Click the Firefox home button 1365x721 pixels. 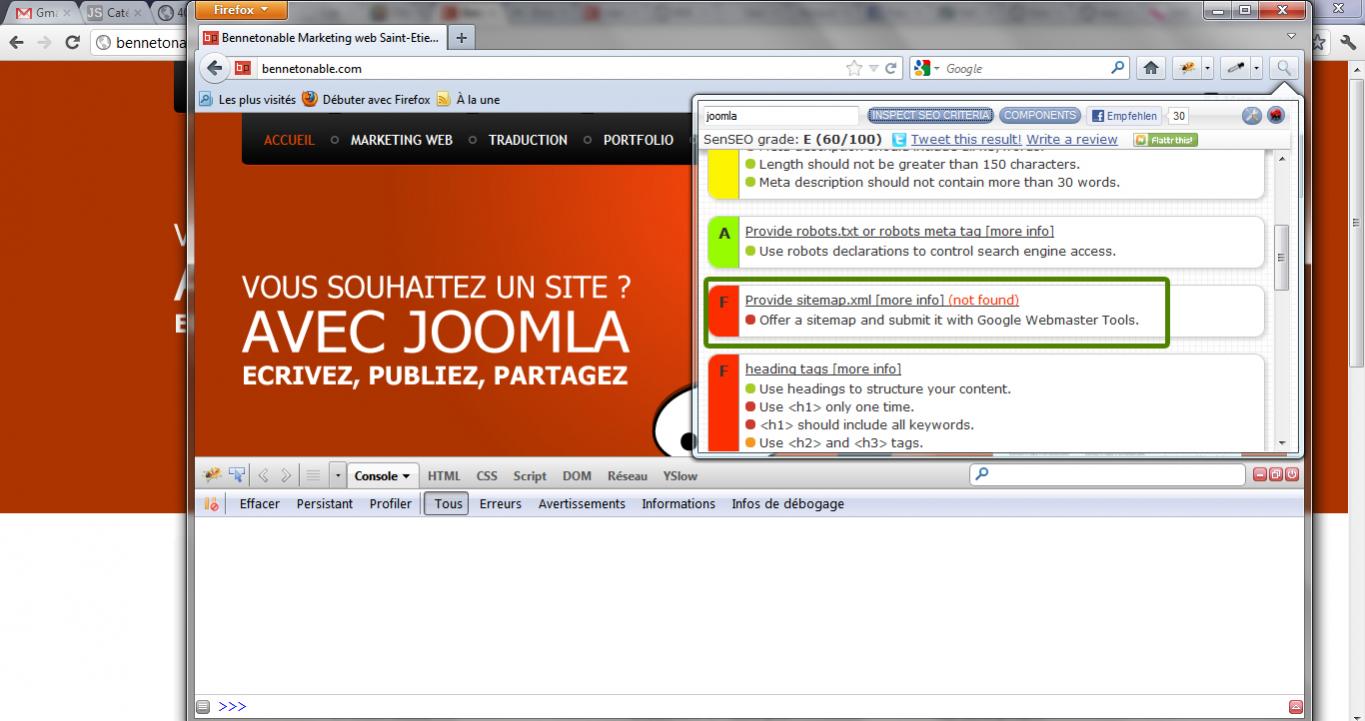pyautogui.click(x=1151, y=68)
